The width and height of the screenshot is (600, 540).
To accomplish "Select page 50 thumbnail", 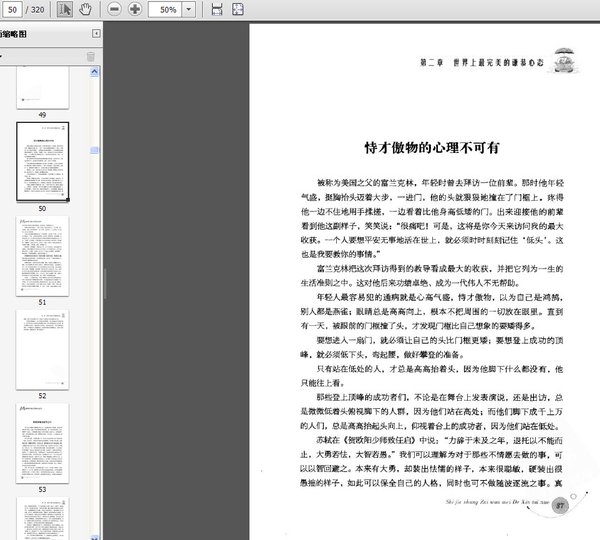I will (x=42, y=162).
